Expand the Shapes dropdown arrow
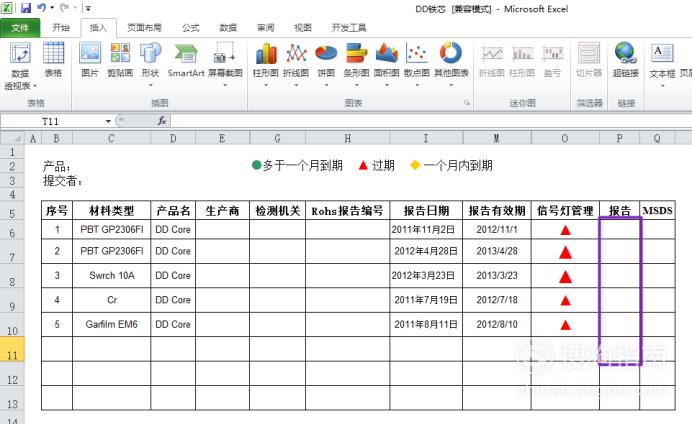 pyautogui.click(x=150, y=85)
